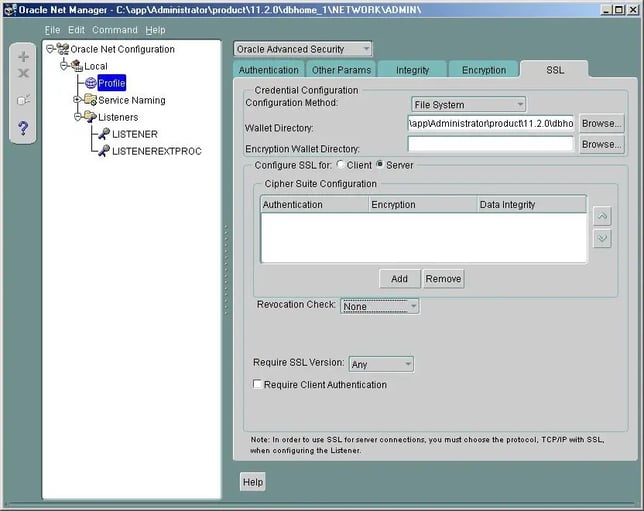Open the Command menu
This screenshot has height=511, width=644.
point(114,30)
